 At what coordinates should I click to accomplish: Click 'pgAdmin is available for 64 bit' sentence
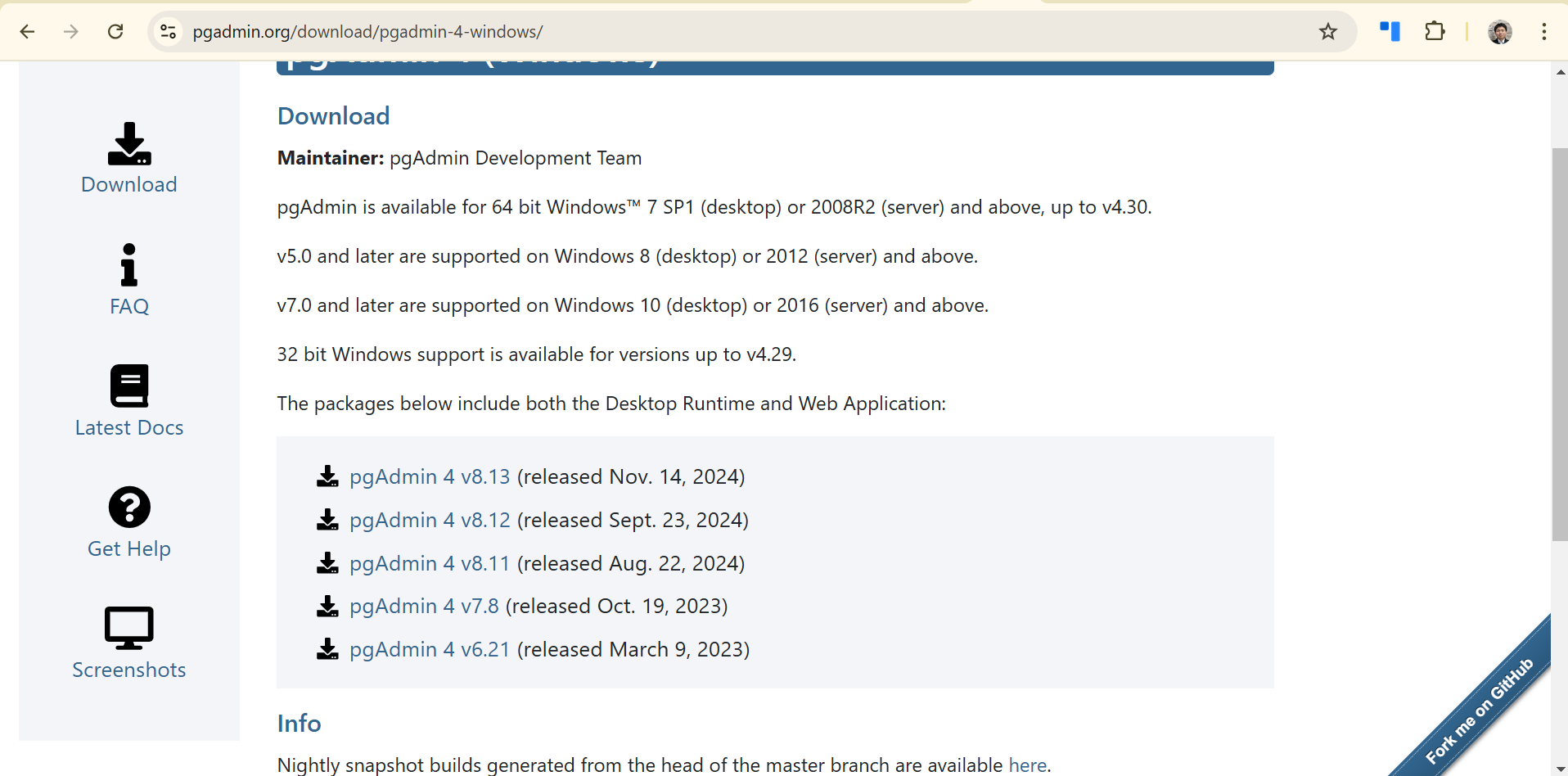click(x=714, y=207)
